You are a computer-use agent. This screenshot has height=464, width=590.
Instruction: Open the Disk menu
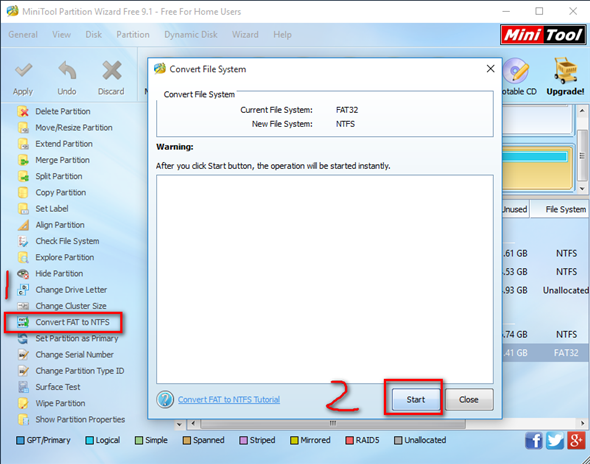(93, 35)
